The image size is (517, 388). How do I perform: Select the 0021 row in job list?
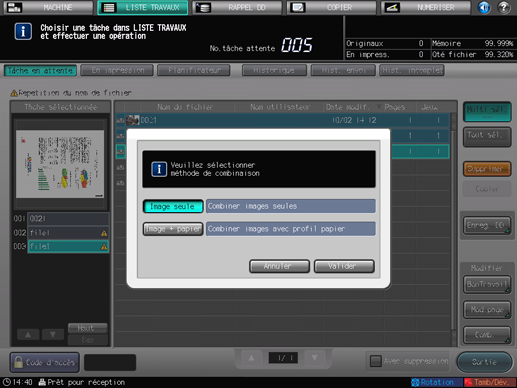coord(282,120)
